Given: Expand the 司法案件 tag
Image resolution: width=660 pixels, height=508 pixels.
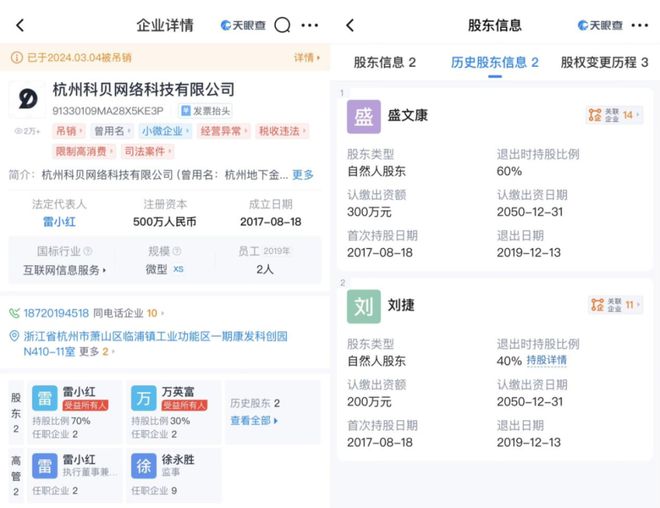Looking at the screenshot, I should (148, 151).
